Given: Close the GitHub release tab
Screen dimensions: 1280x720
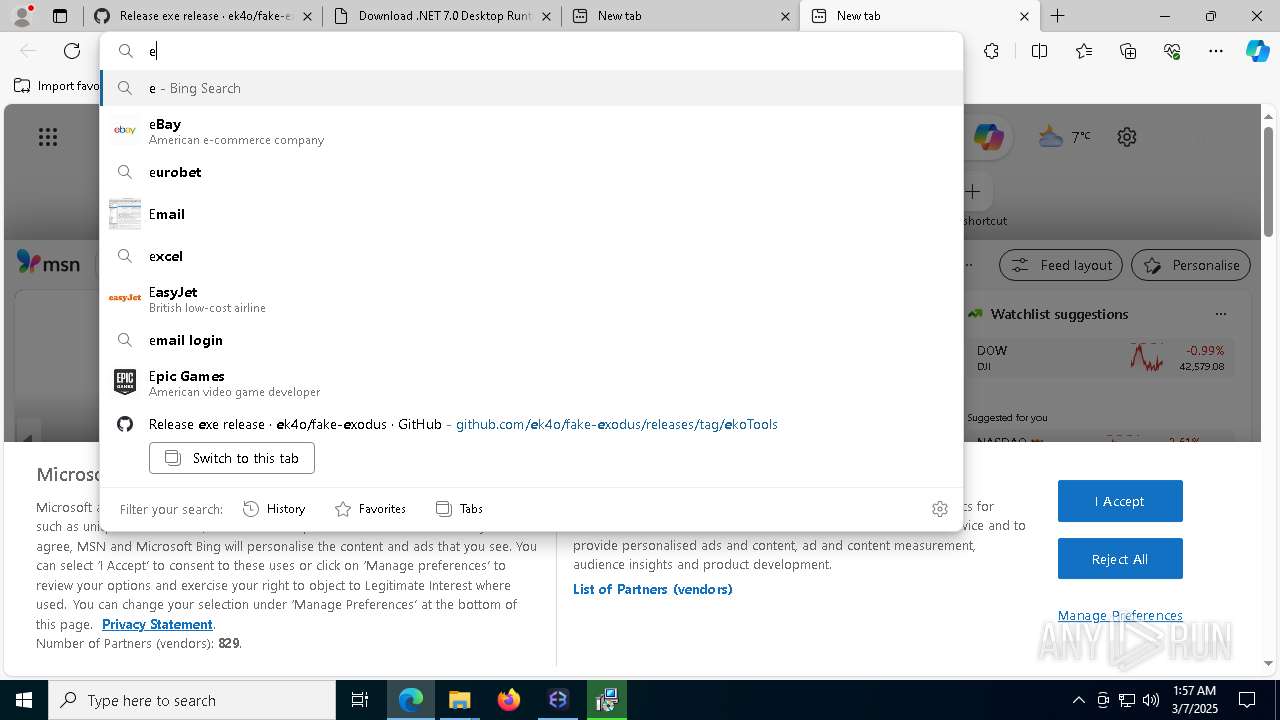Looking at the screenshot, I should click(306, 16).
